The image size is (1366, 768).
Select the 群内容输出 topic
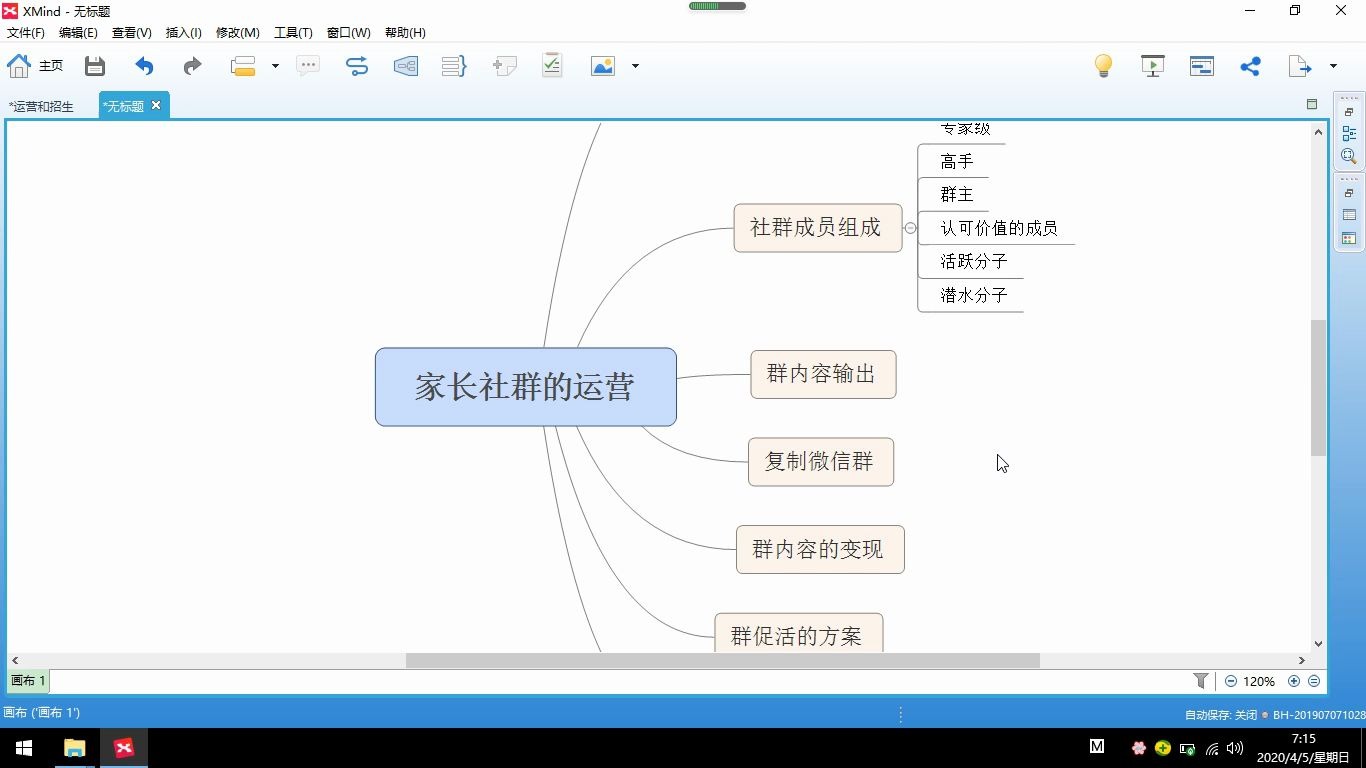823,374
